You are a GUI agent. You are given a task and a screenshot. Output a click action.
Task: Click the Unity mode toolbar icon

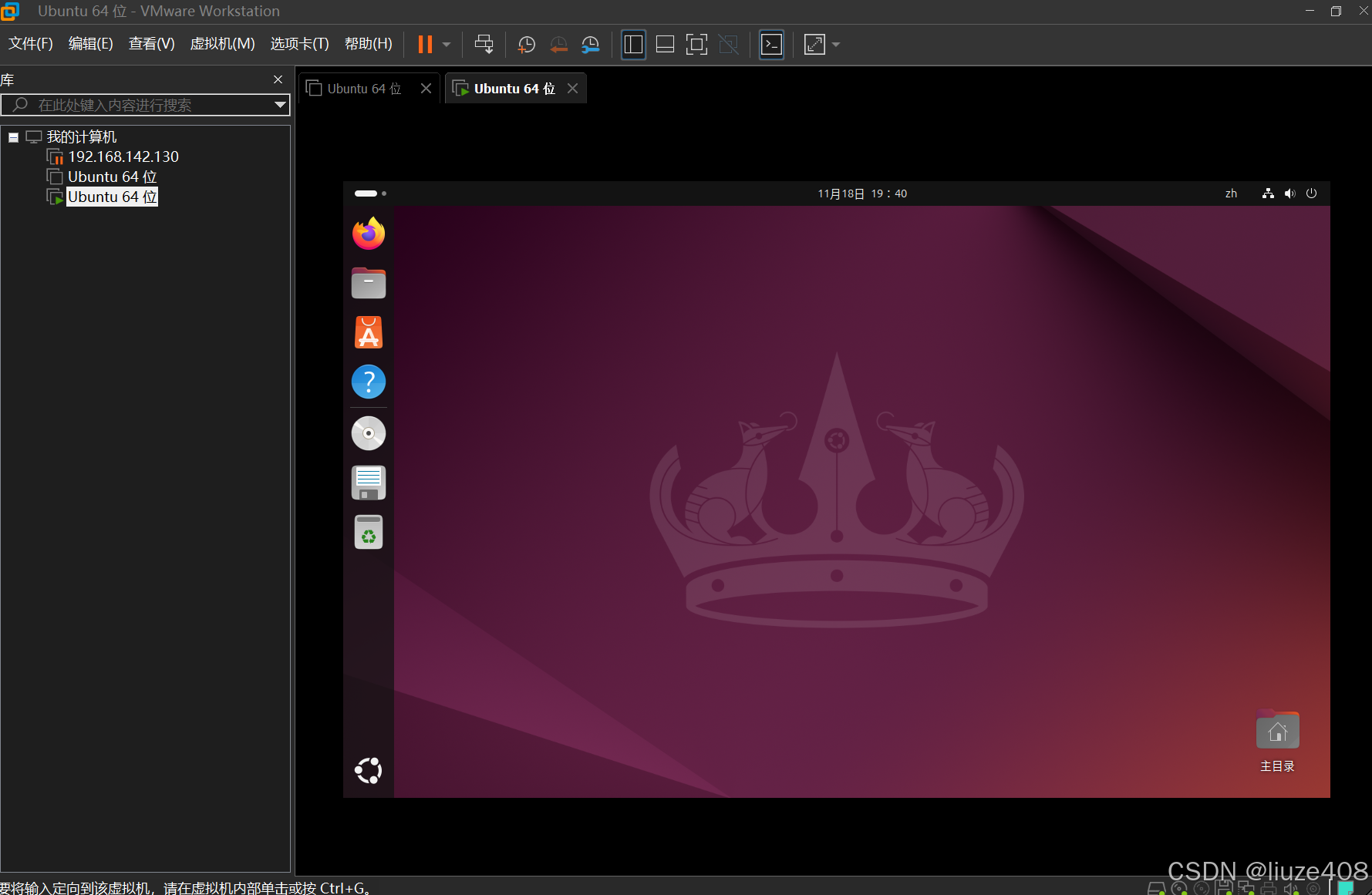[729, 44]
